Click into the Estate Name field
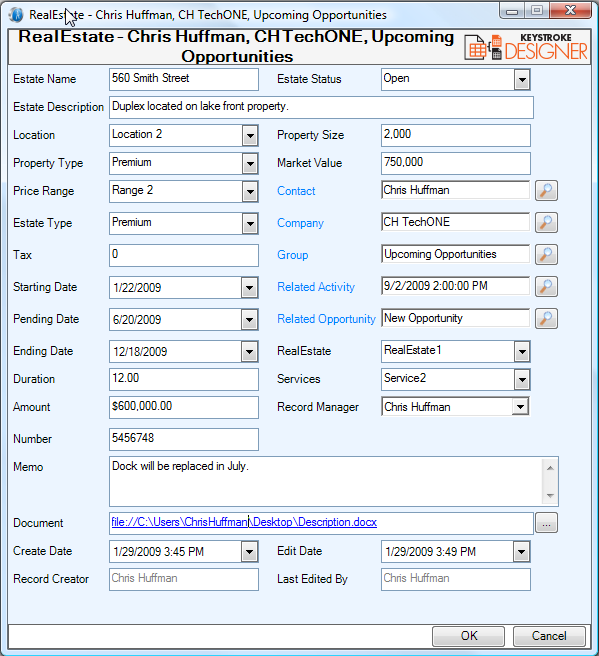This screenshot has height=656, width=599. pos(184,79)
